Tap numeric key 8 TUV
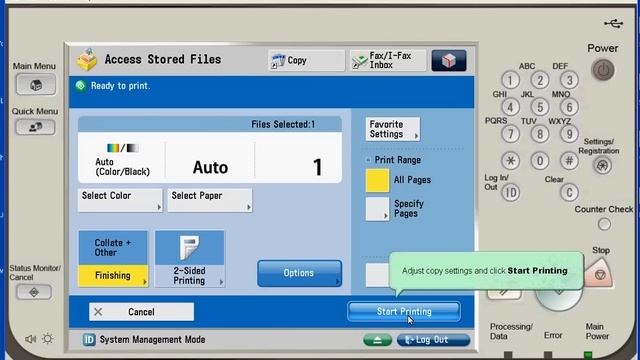 point(540,134)
